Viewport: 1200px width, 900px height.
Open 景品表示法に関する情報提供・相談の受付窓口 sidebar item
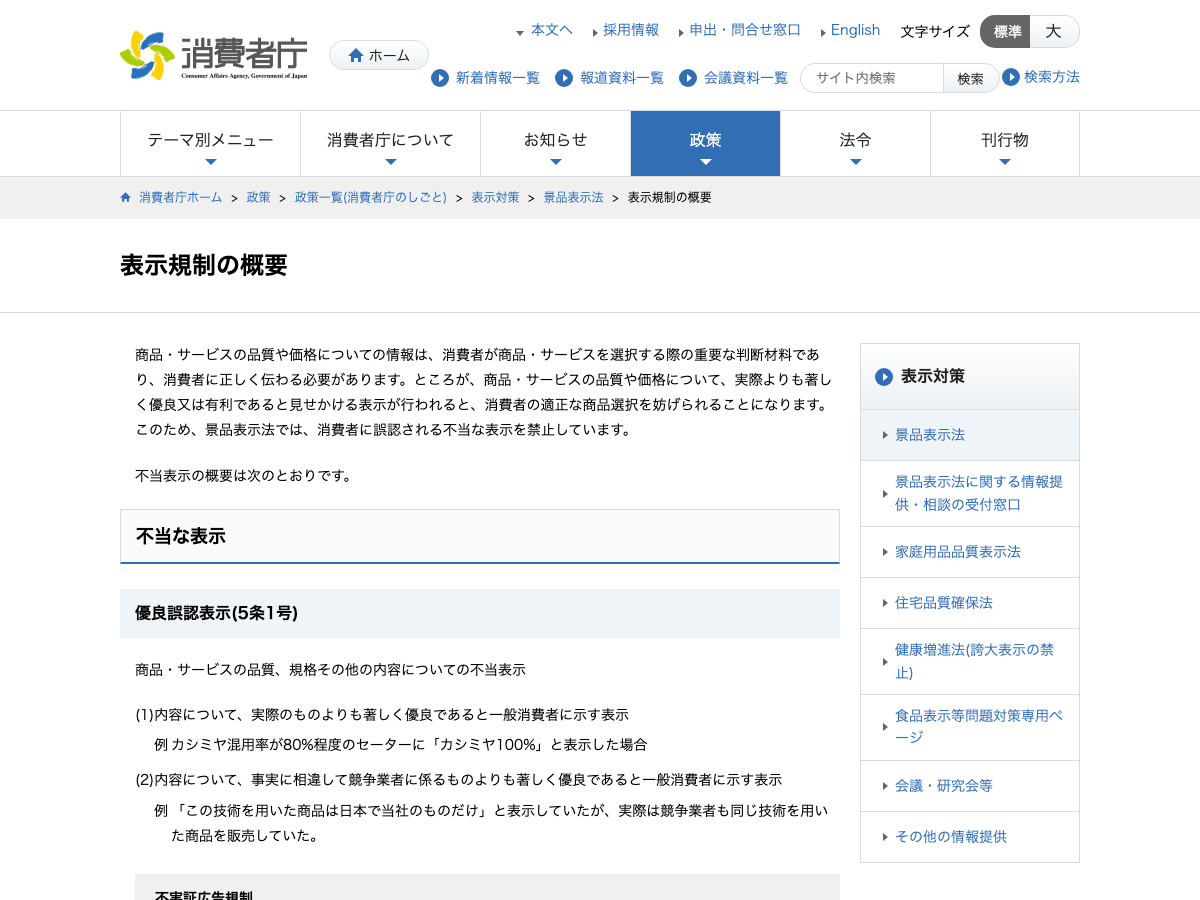pyautogui.click(x=970, y=493)
